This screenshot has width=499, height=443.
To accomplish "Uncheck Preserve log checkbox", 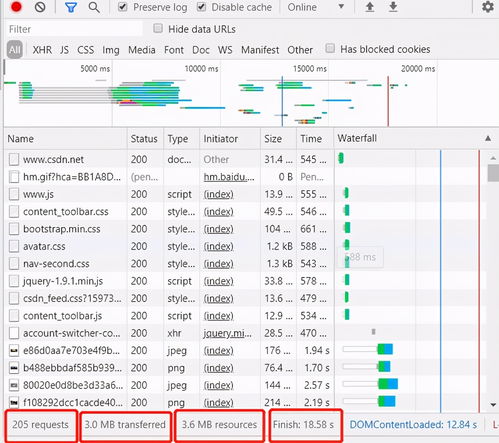I will [x=123, y=7].
